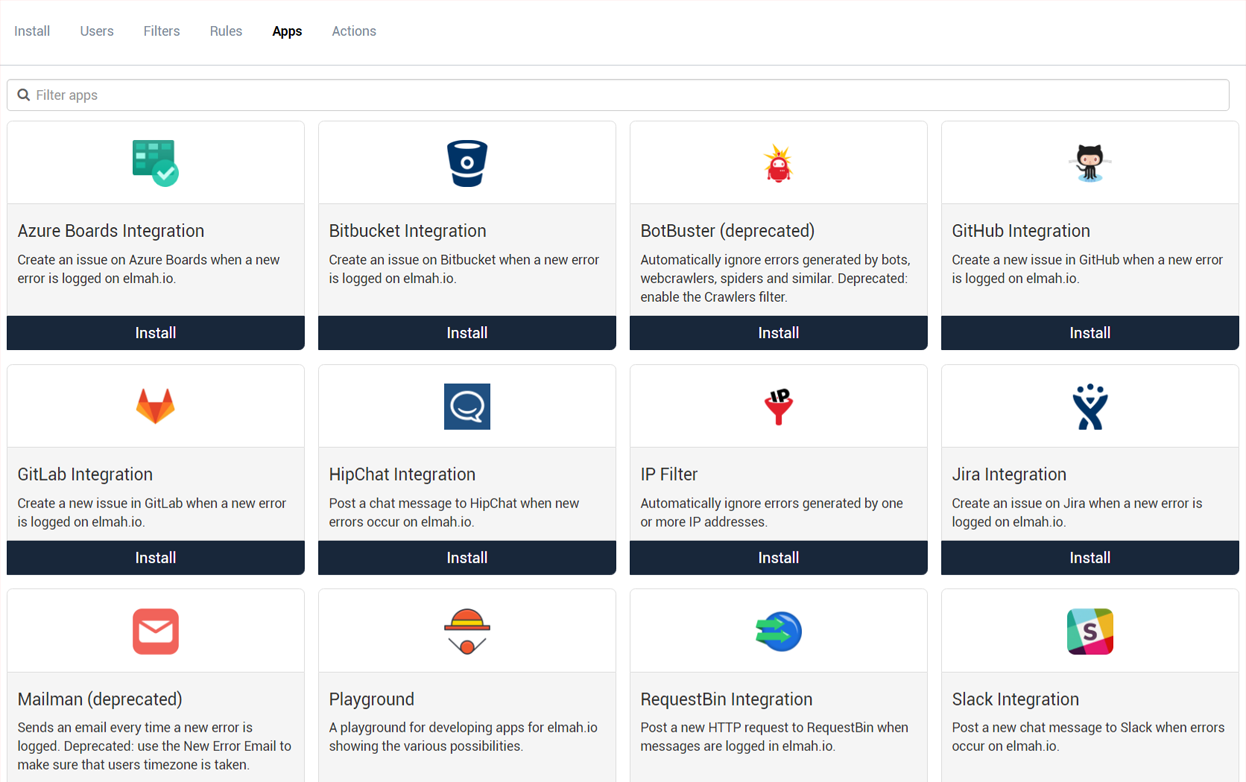Click the HipChat Integration title
Viewport: 1246px width, 782px height.
[x=402, y=474]
